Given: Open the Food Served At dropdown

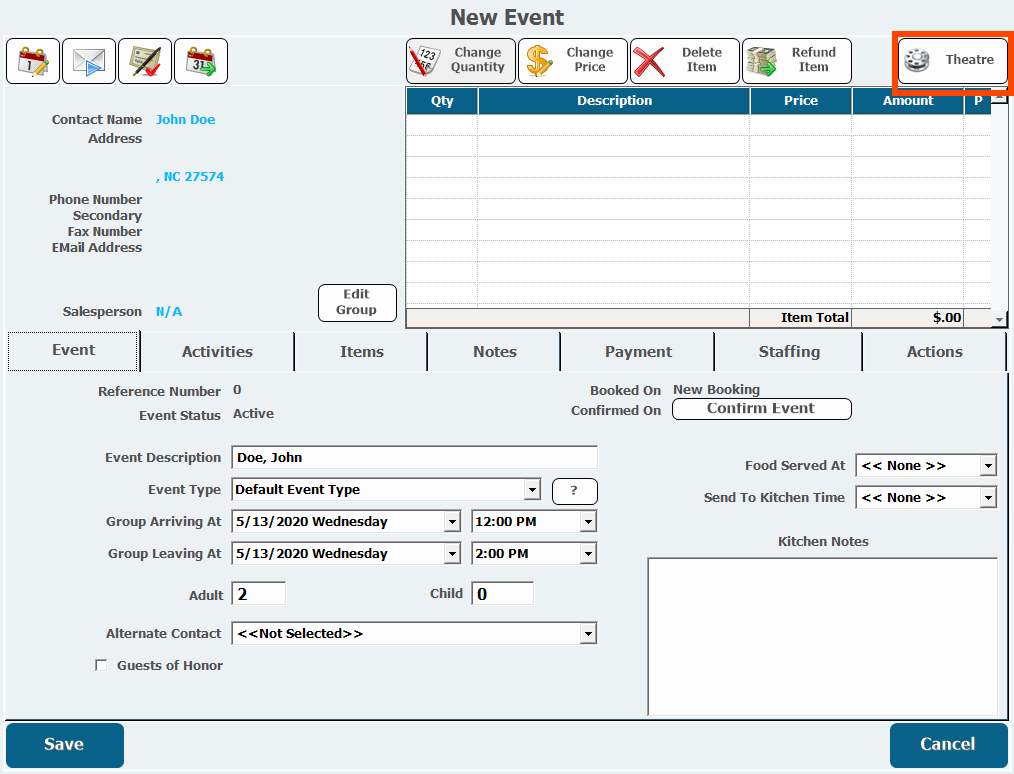Looking at the screenshot, I should coord(988,466).
